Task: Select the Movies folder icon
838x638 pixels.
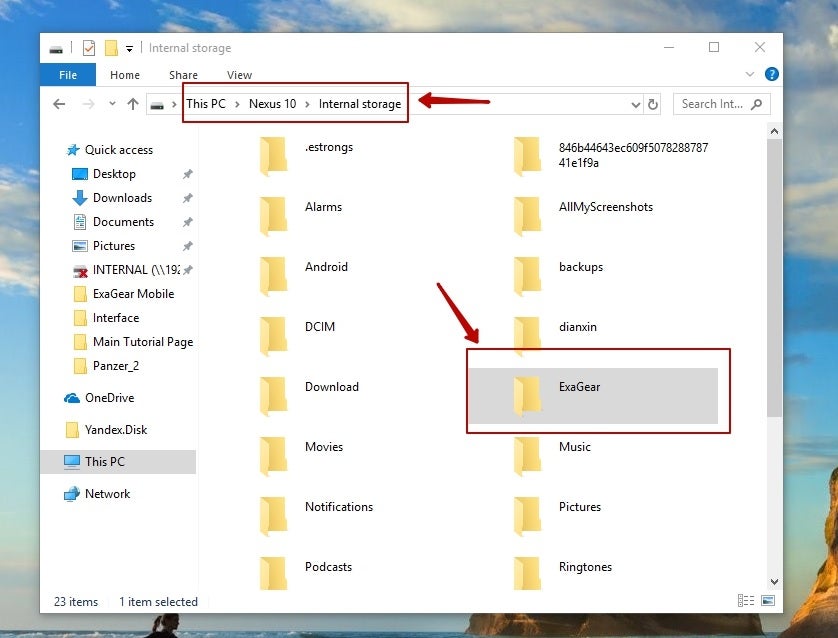Action: coord(274,456)
